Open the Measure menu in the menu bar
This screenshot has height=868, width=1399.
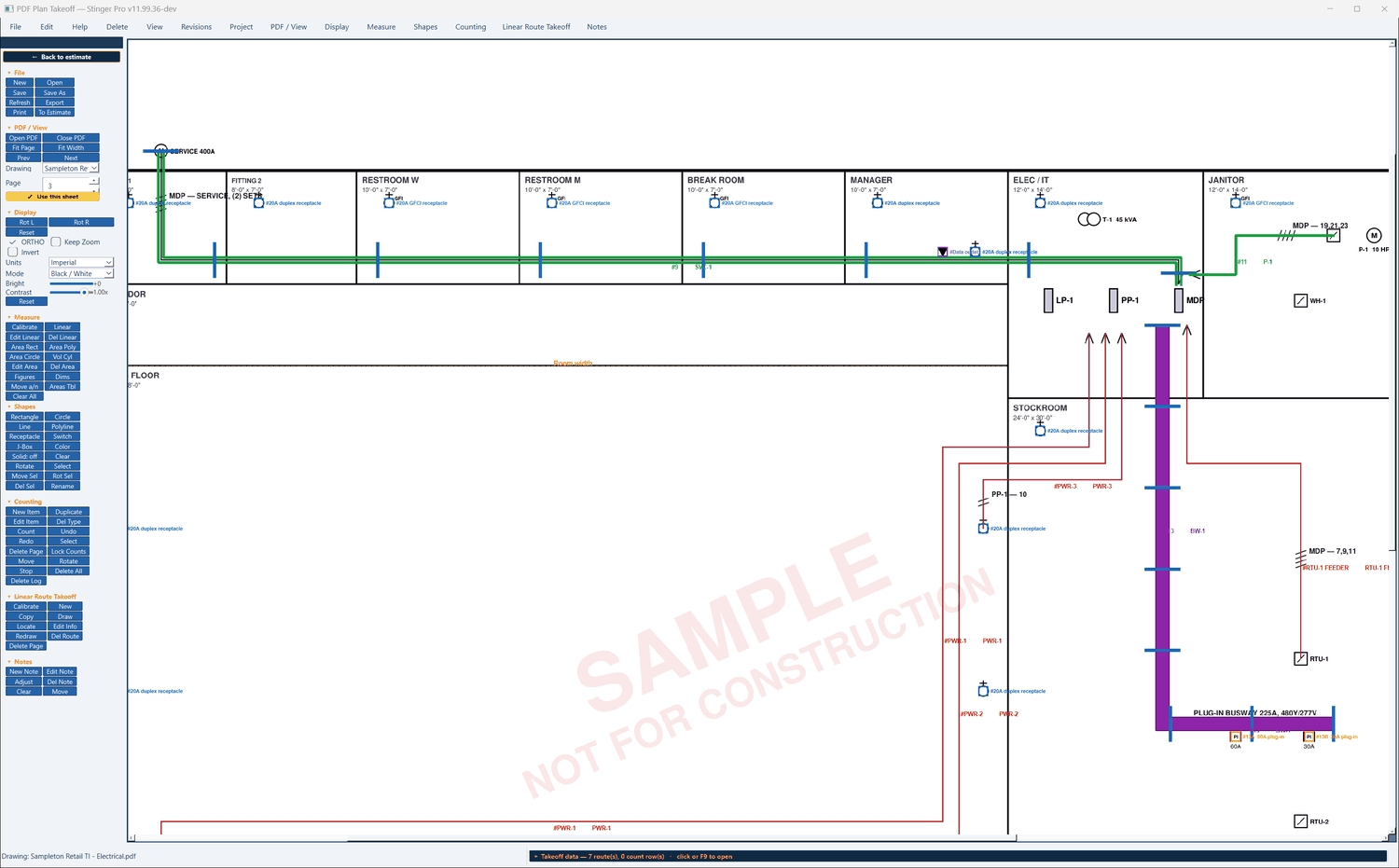(381, 27)
